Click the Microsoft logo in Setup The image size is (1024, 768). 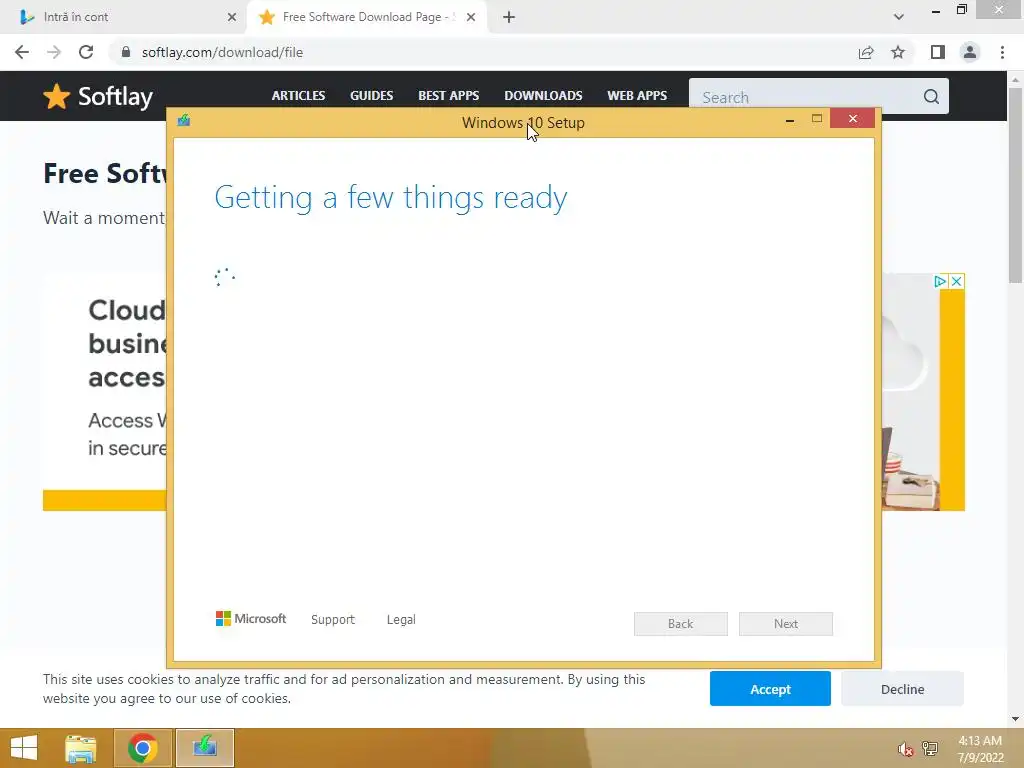pyautogui.click(x=251, y=618)
